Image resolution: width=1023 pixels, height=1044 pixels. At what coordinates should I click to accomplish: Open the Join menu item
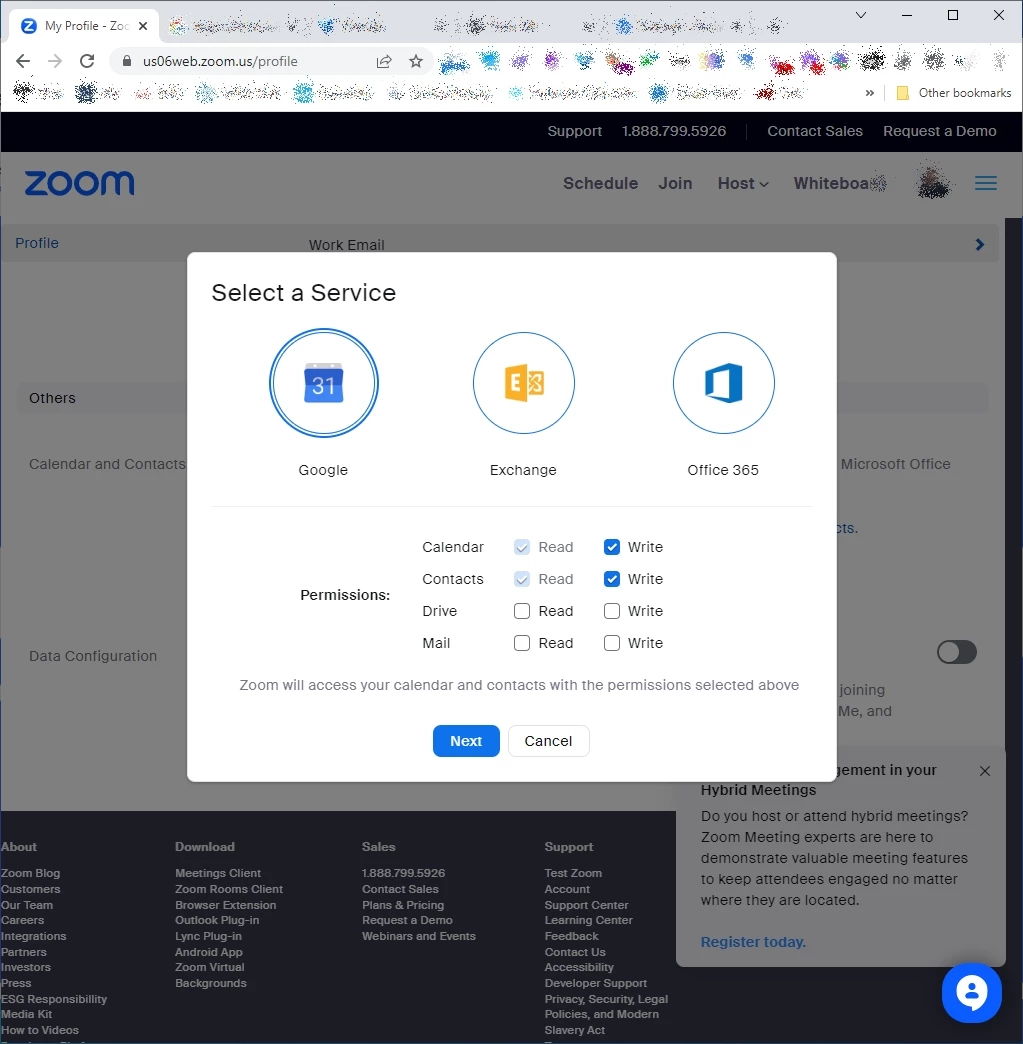click(675, 183)
